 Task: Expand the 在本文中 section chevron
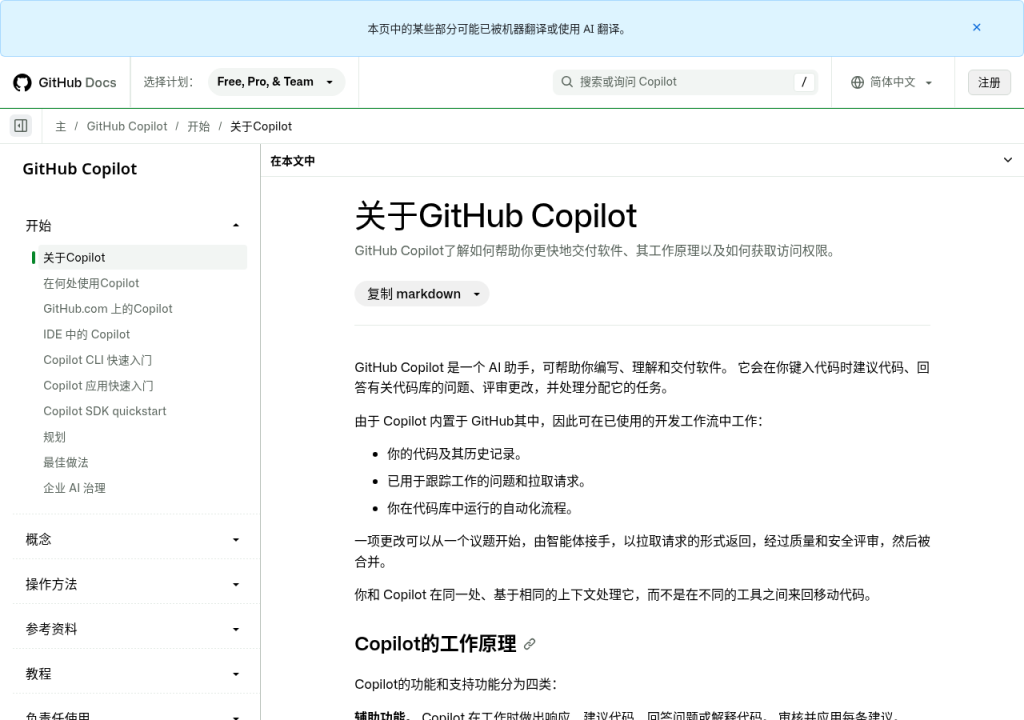coord(1008,160)
